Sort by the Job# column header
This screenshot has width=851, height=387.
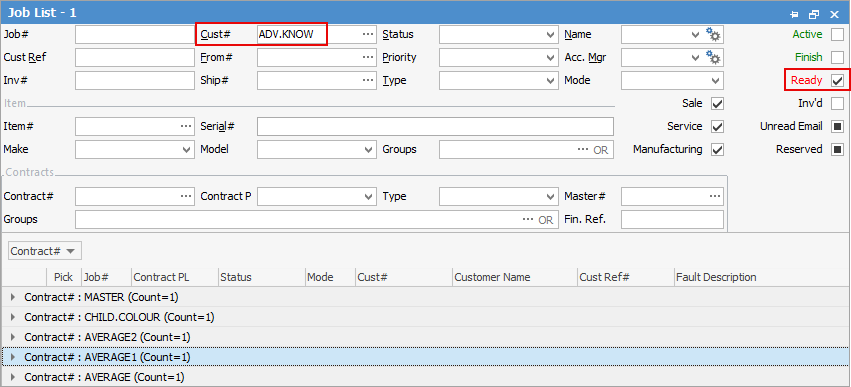(x=106, y=277)
